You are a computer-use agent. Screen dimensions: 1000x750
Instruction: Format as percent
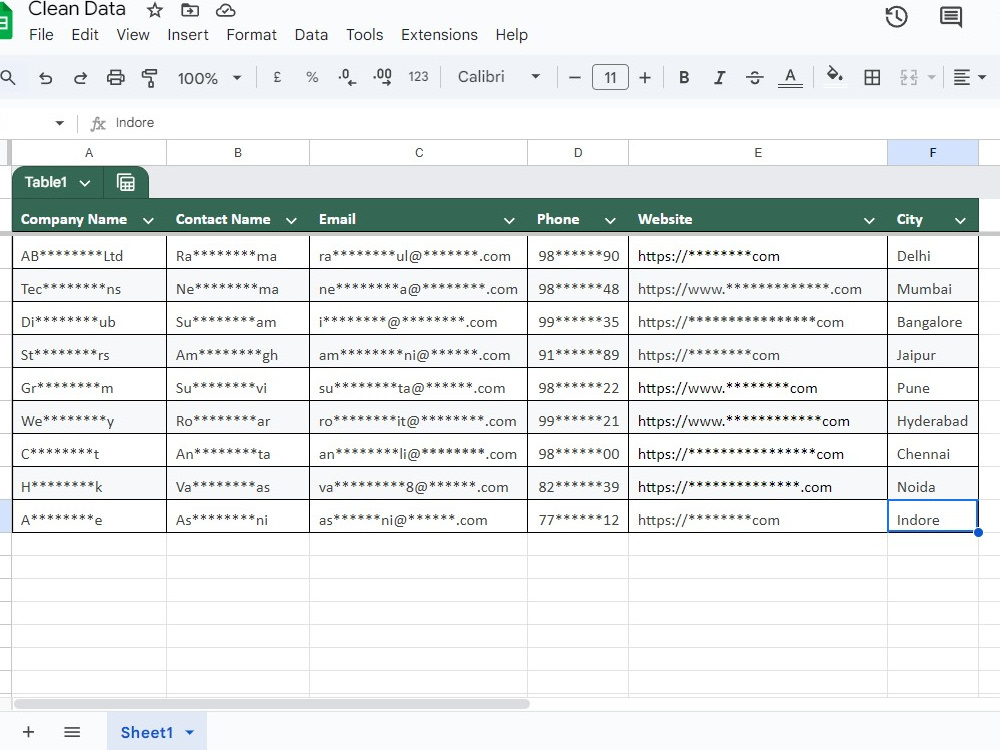point(312,77)
